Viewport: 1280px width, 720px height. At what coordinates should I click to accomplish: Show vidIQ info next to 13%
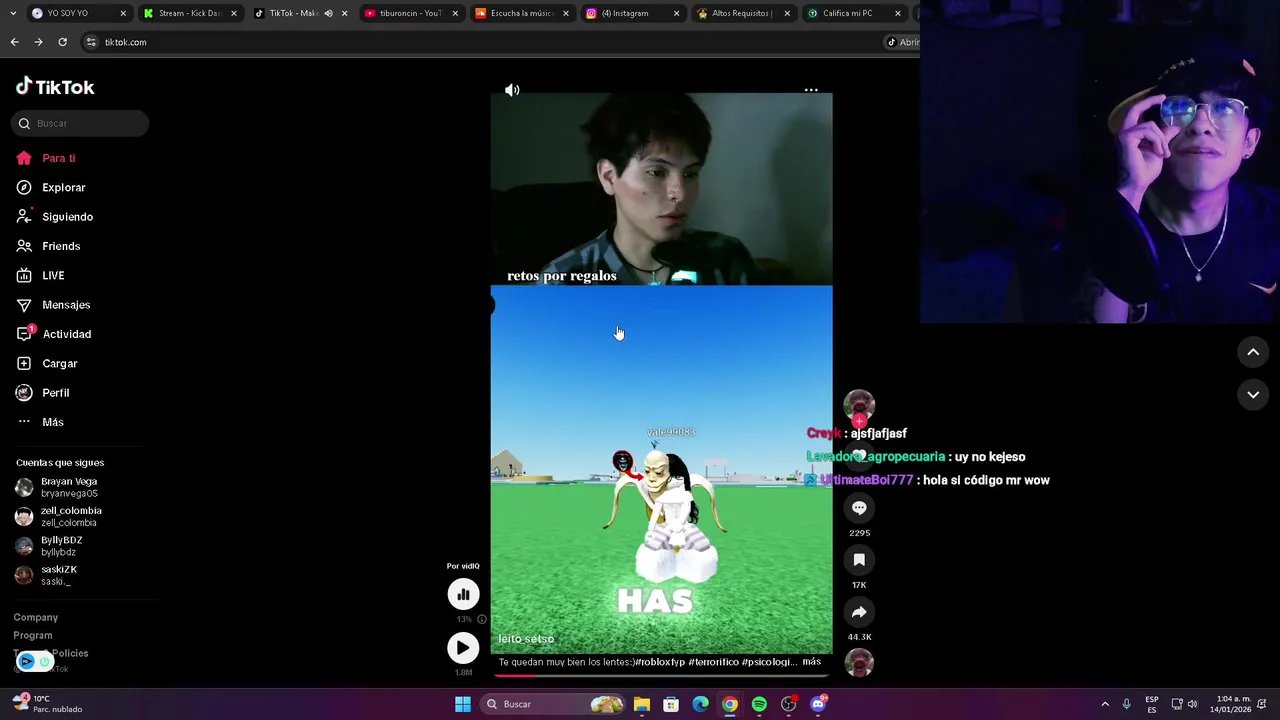click(481, 619)
